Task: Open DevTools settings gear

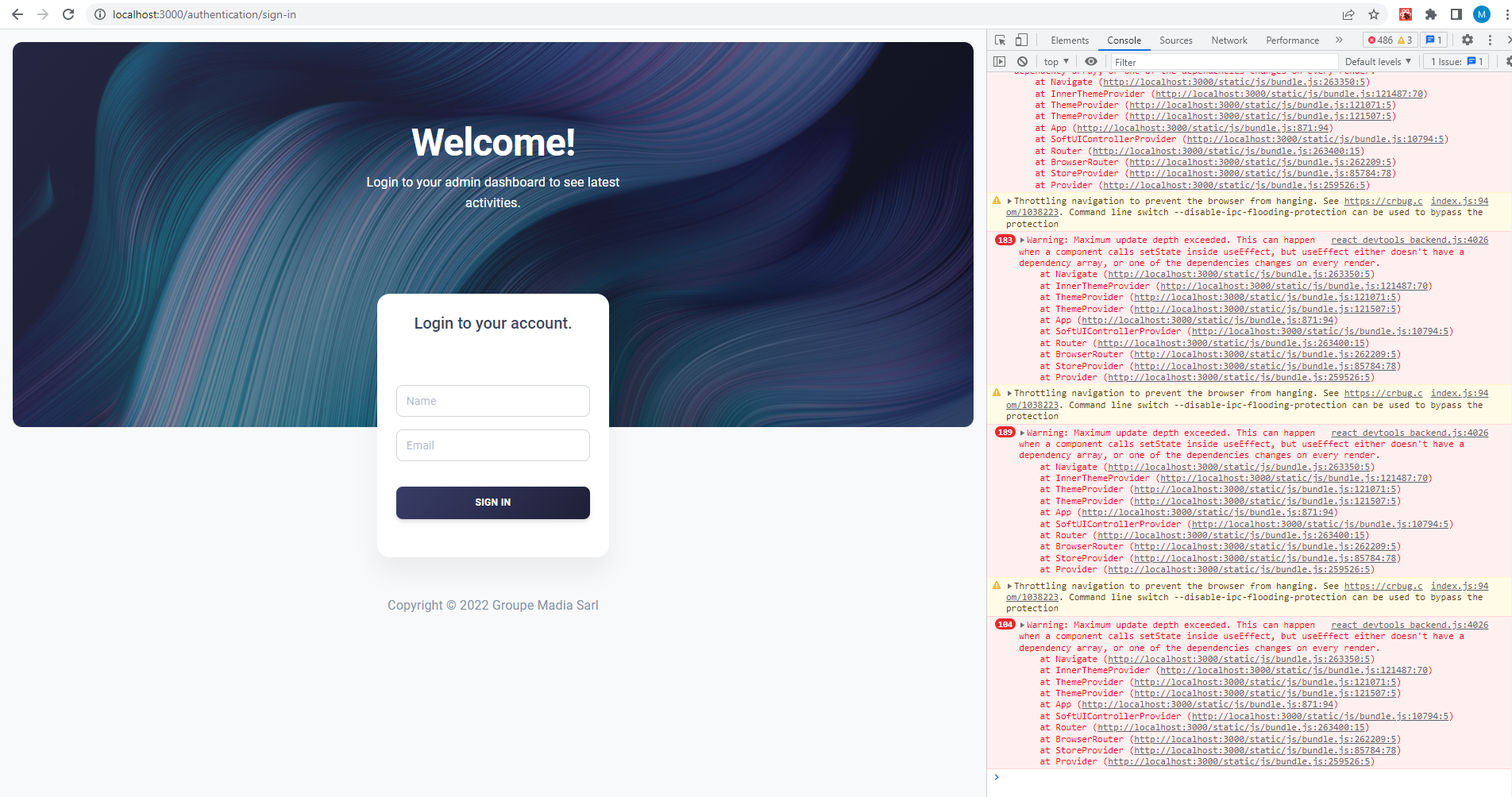Action: coord(1467,40)
